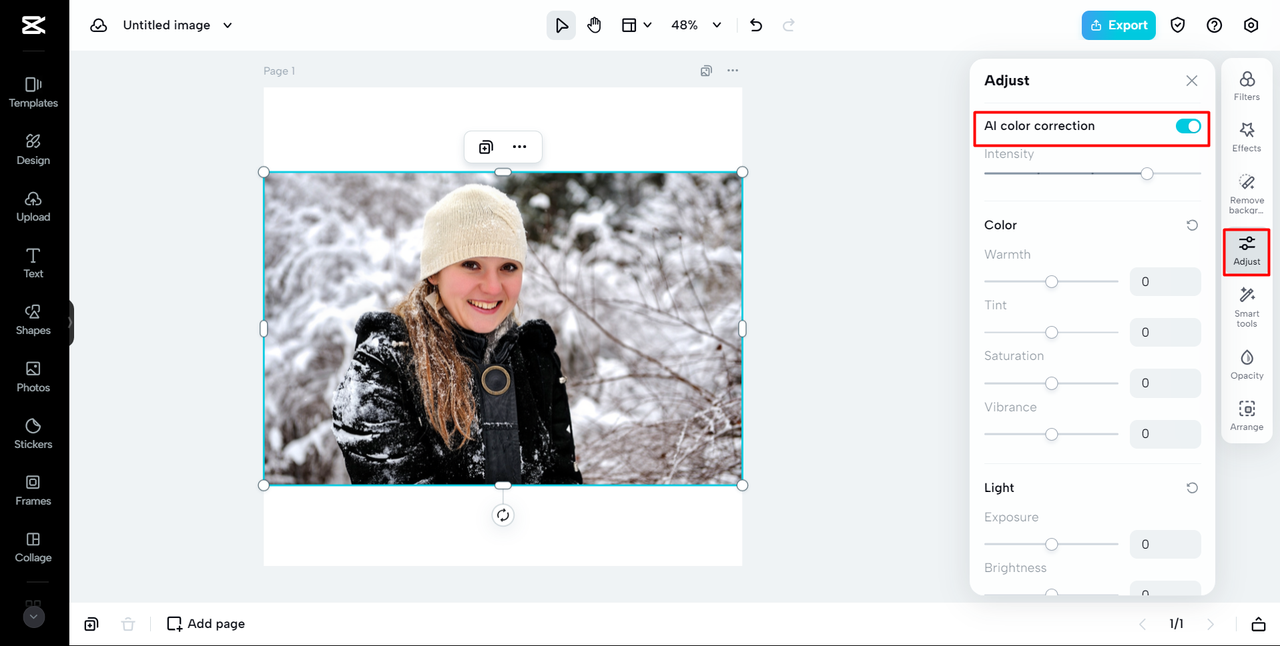Open the Collage panel
Viewport: 1280px width, 646px height.
pyautogui.click(x=33, y=547)
